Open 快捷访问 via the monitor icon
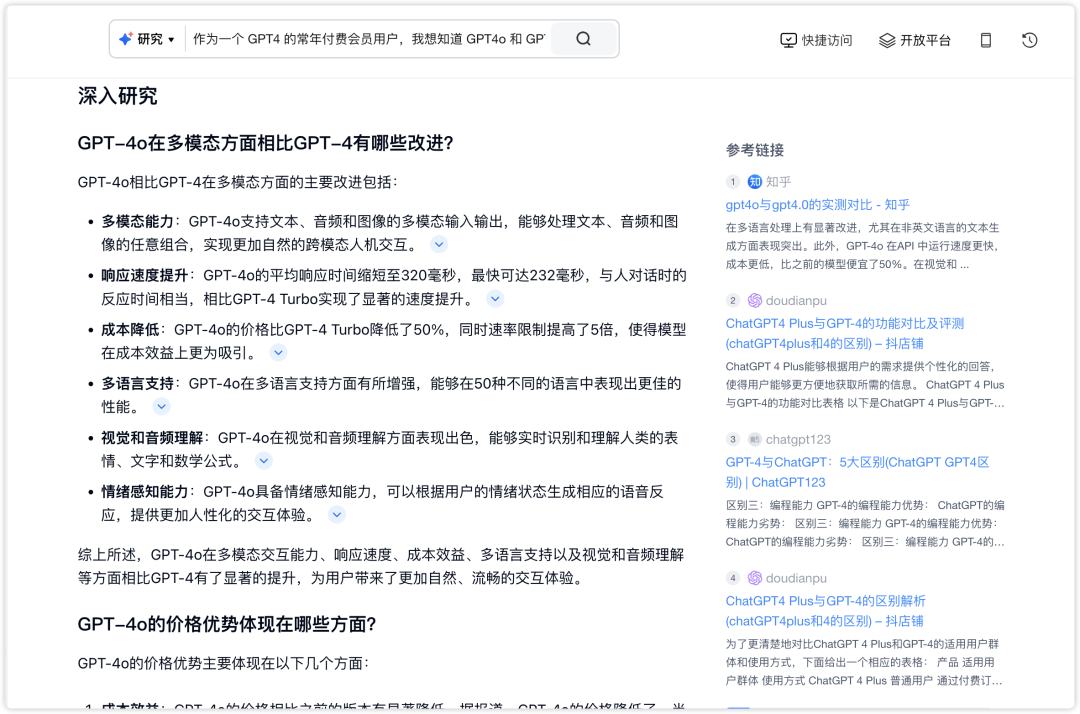 pos(791,40)
